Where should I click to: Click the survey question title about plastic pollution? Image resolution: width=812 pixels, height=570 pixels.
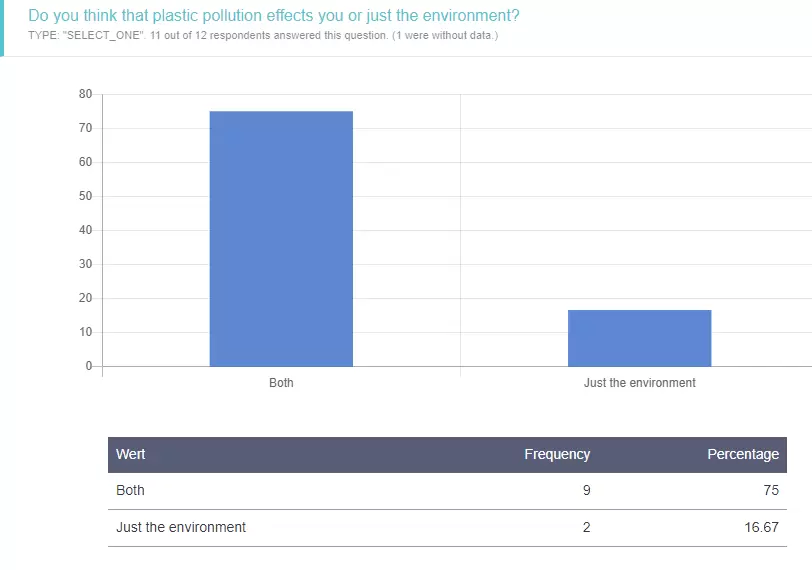point(273,16)
